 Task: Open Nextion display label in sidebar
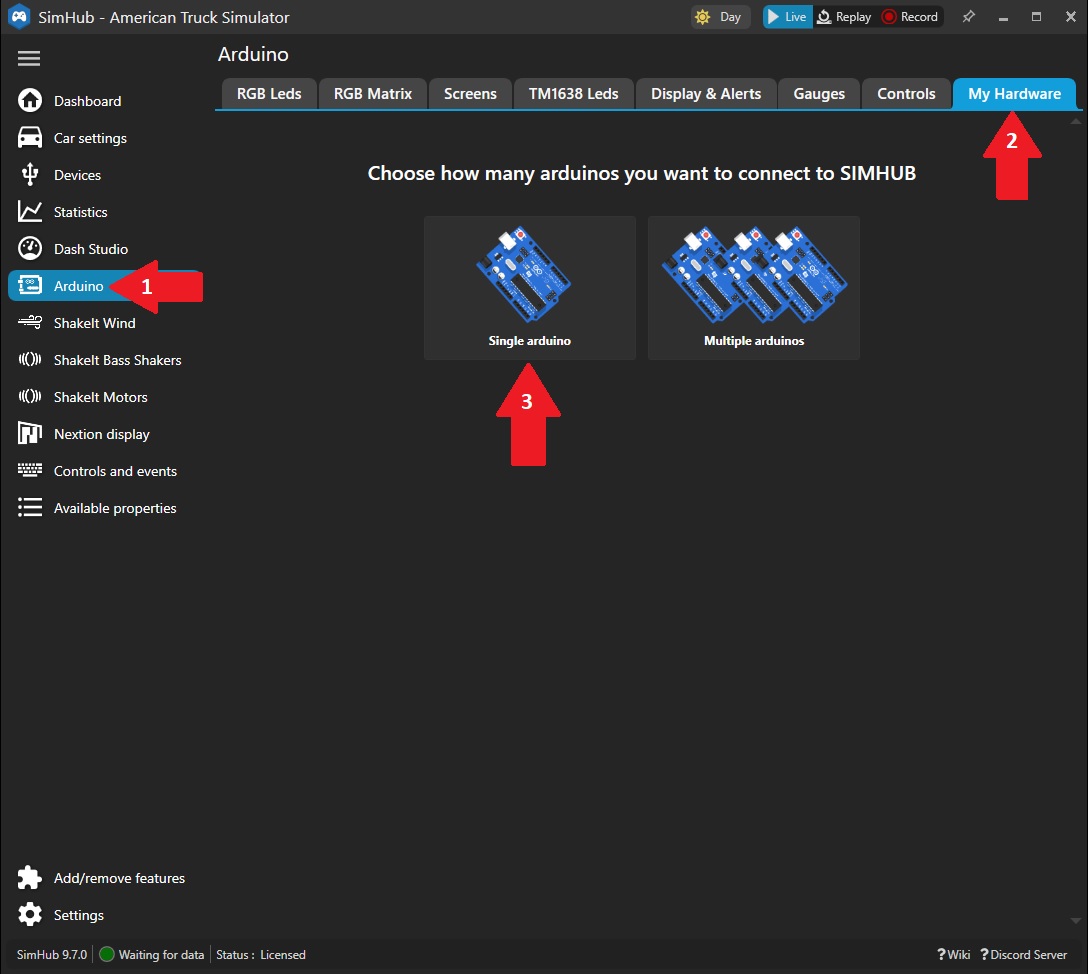[x=102, y=434]
